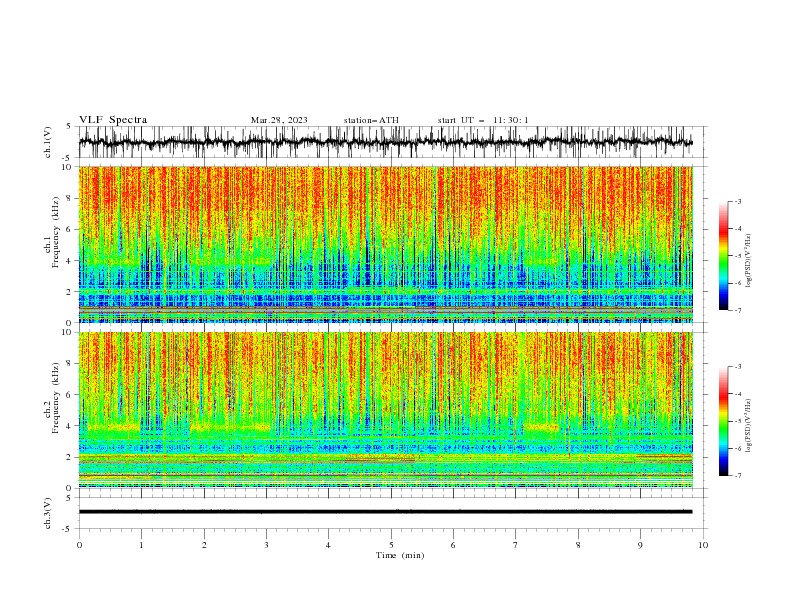Click tick label "6" on the Time axis
Viewport: 792px width, 612px height.
pyautogui.click(x=453, y=545)
